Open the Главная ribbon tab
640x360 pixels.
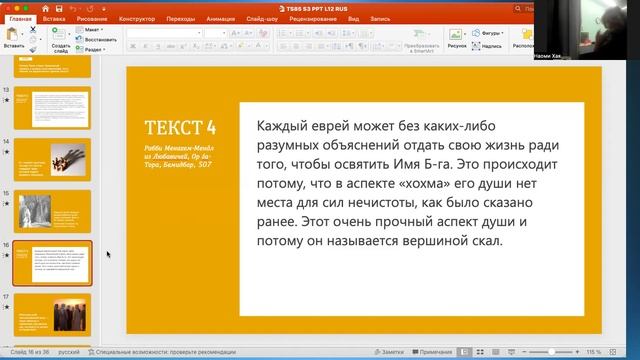pyautogui.click(x=20, y=19)
